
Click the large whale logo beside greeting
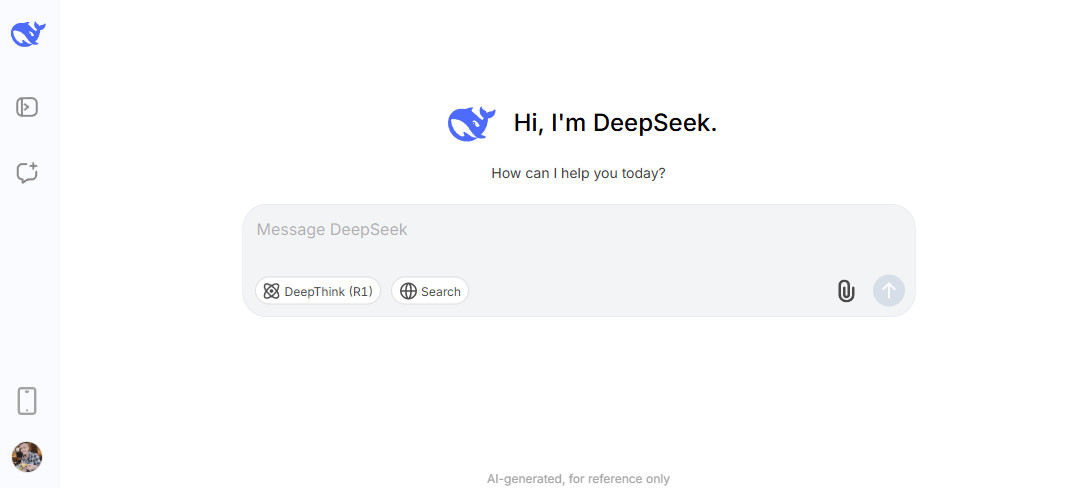point(472,123)
